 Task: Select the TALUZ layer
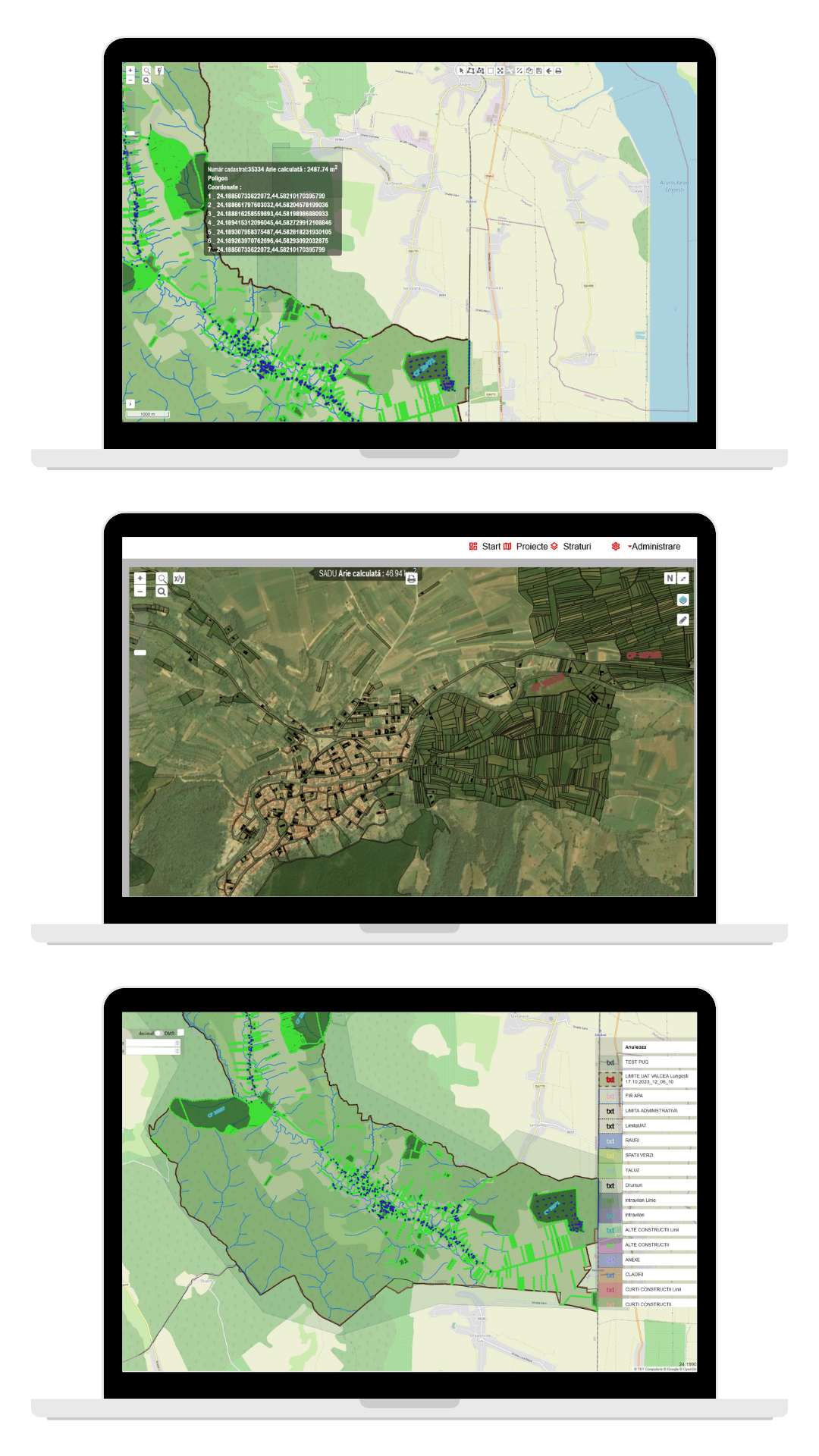click(x=659, y=1170)
